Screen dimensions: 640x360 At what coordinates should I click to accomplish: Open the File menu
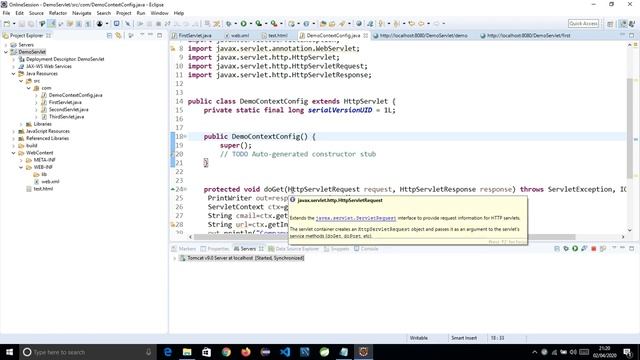[x=6, y=13]
